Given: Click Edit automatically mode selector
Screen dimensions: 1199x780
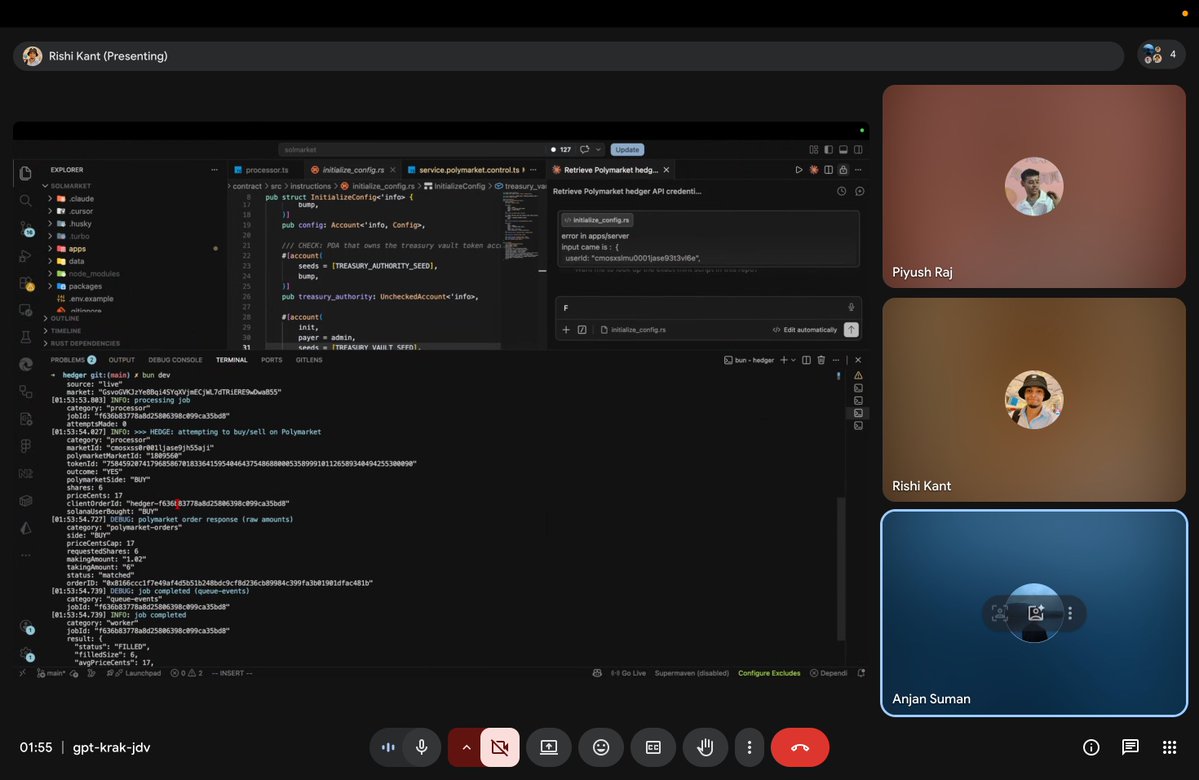Looking at the screenshot, I should pos(804,330).
